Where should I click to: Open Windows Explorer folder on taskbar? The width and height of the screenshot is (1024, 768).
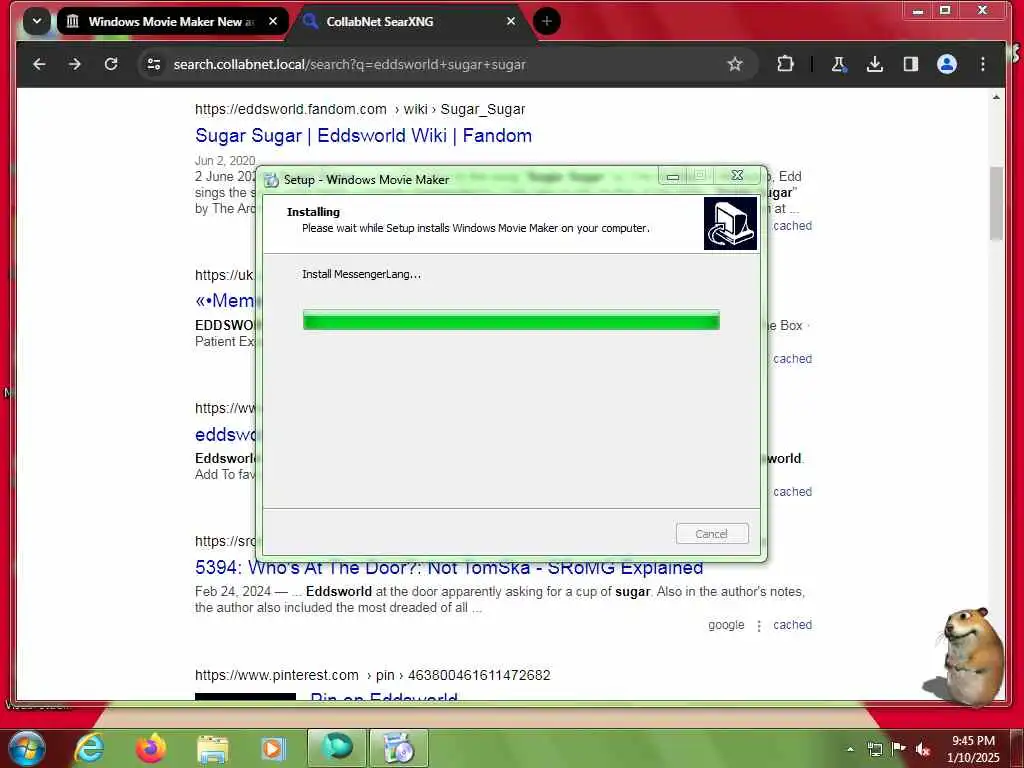[213, 750]
